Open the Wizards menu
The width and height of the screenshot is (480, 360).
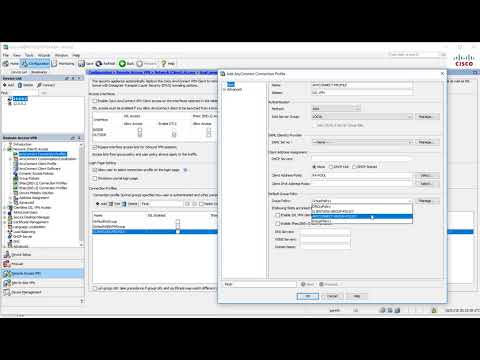tap(44, 55)
